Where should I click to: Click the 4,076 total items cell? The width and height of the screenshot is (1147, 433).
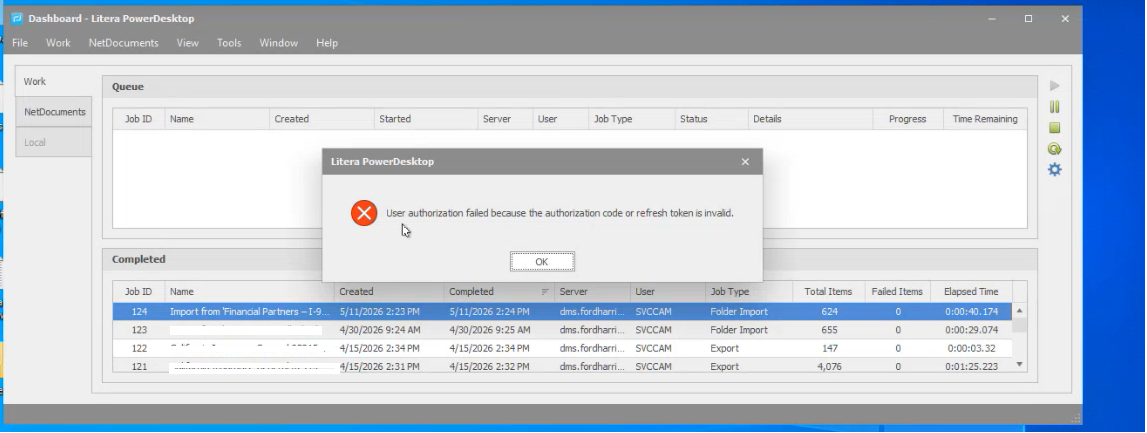click(829, 366)
